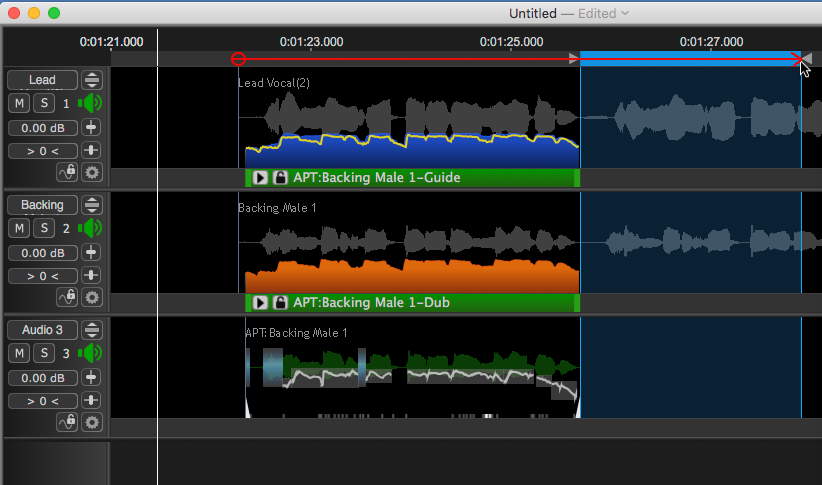Click the Lead track green speaker icon
Viewport: 822px width, 485px height.
(91, 103)
